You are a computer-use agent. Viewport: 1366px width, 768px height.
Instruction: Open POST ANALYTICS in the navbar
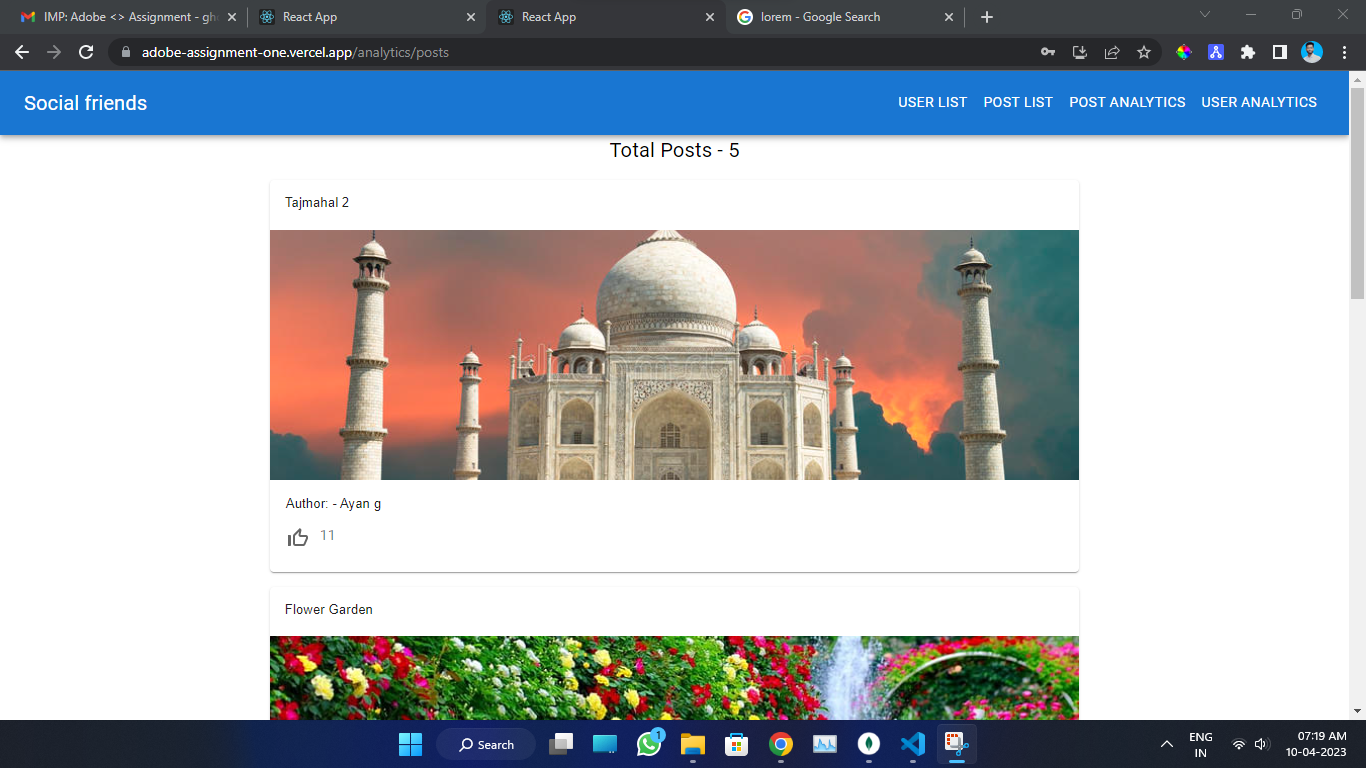tap(1127, 102)
